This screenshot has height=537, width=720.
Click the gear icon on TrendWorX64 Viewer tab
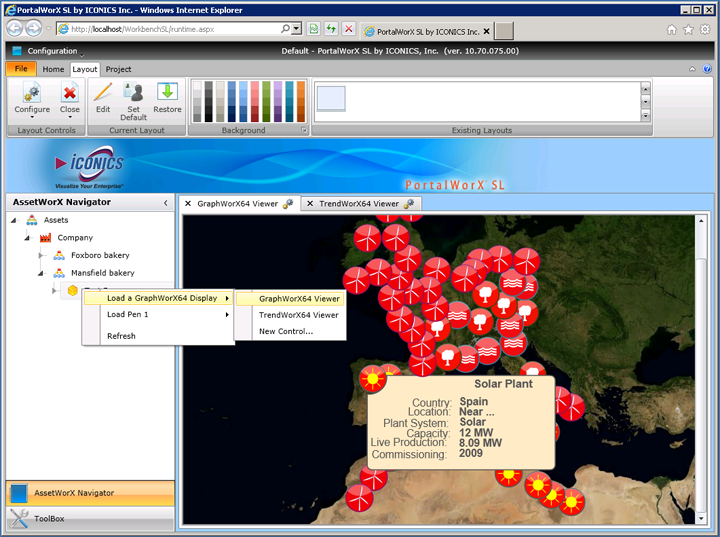tap(409, 203)
